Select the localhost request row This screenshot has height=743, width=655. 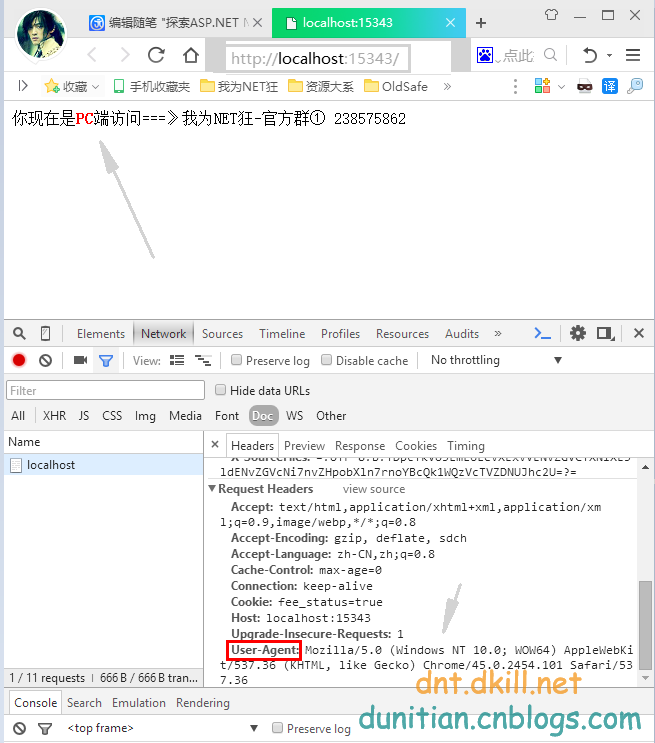[103, 465]
